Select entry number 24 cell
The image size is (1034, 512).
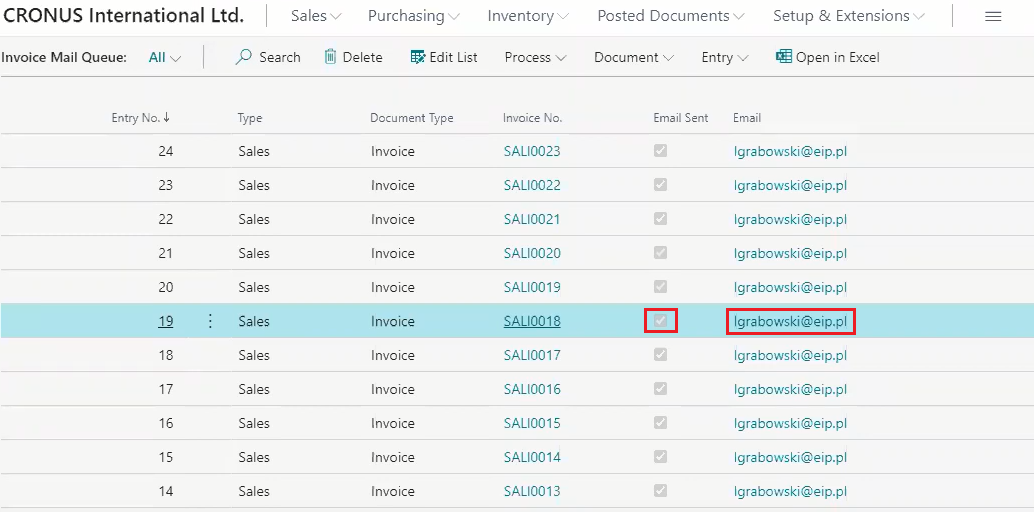[166, 151]
